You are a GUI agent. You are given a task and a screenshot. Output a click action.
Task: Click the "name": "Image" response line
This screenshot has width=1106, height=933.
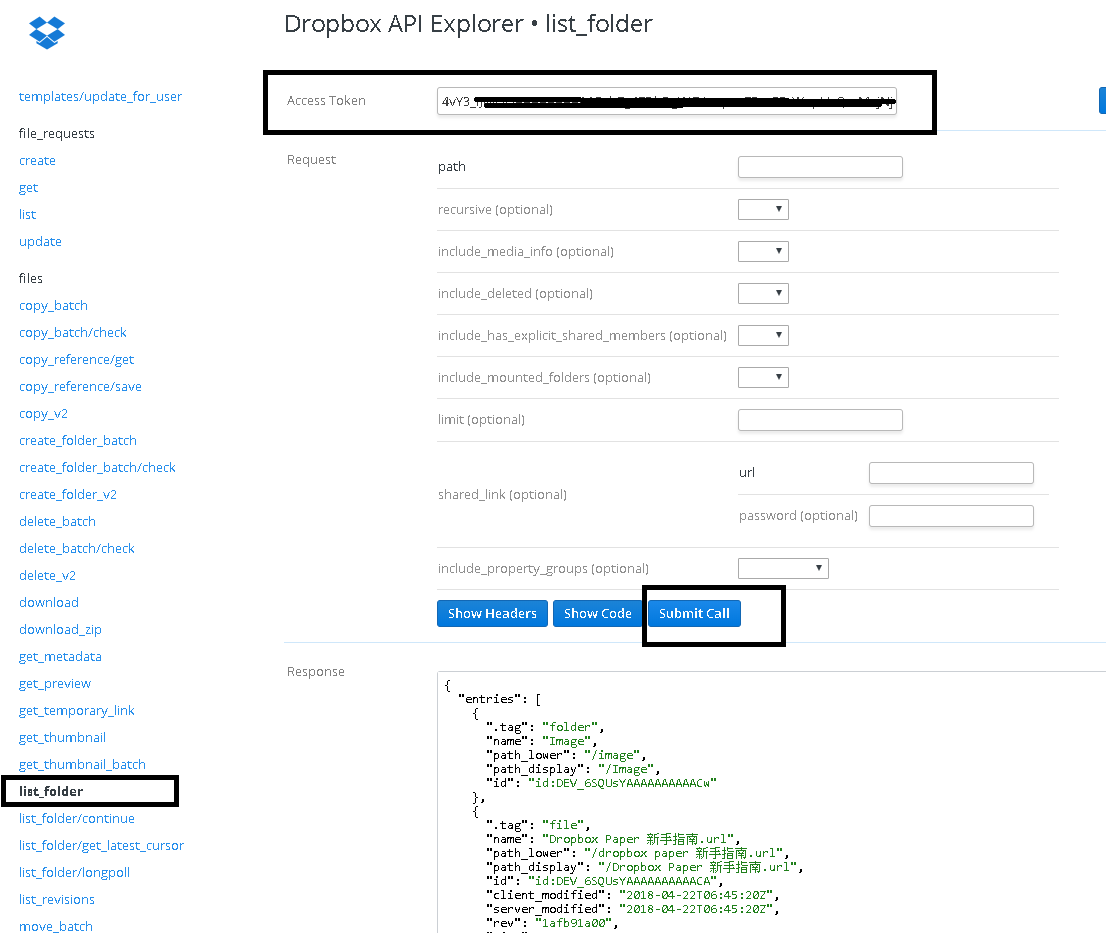tap(542, 741)
